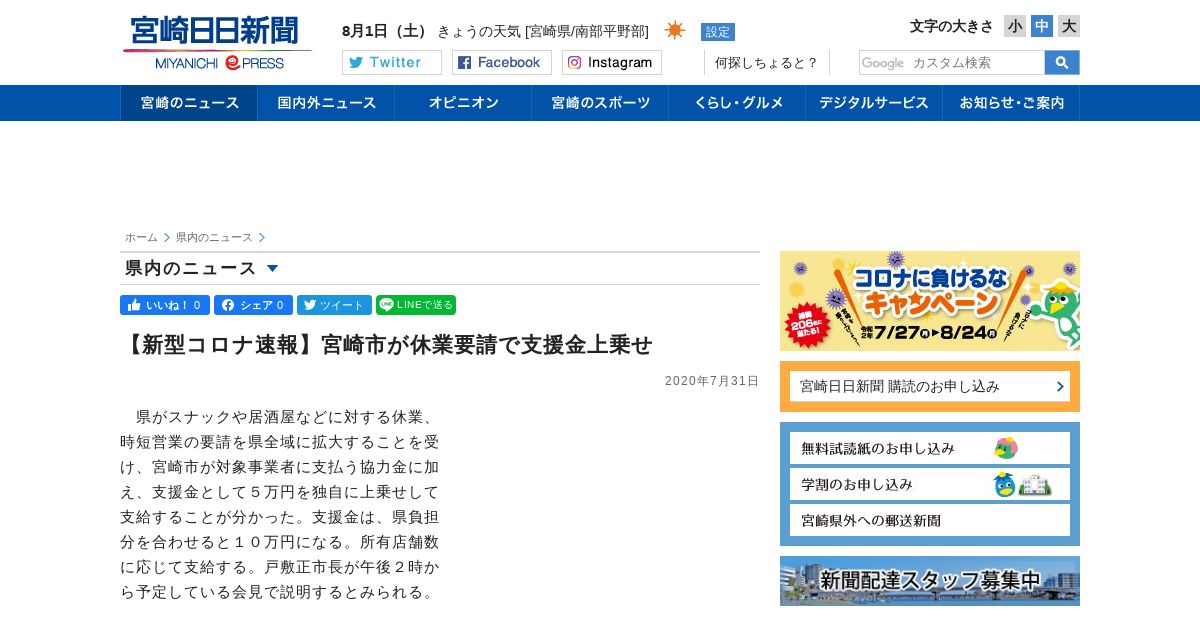This screenshot has width=1200, height=630.
Task: Open the 国内外ニュース menu
Action: [x=326, y=103]
